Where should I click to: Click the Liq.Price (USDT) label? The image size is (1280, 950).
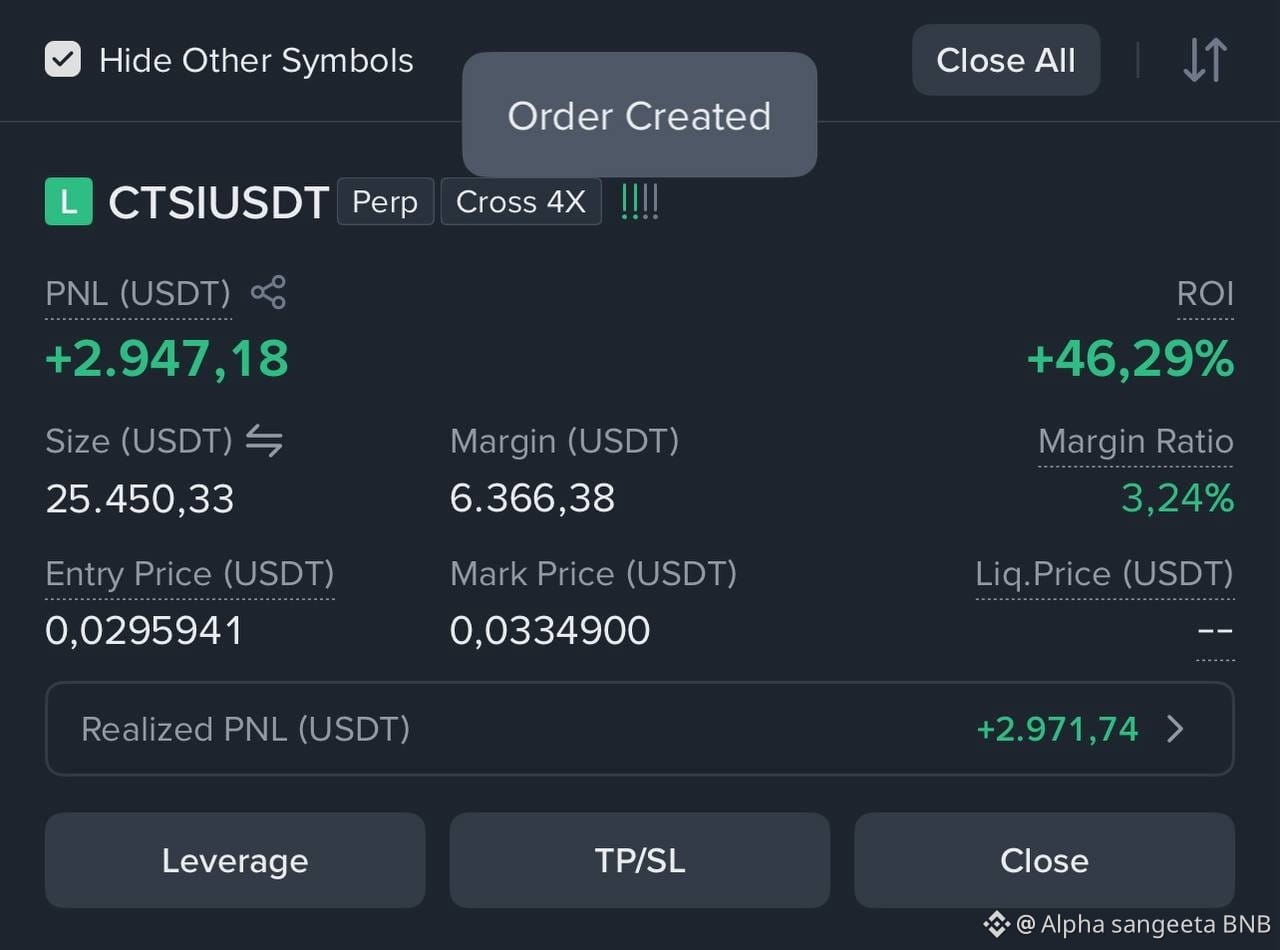(1105, 574)
